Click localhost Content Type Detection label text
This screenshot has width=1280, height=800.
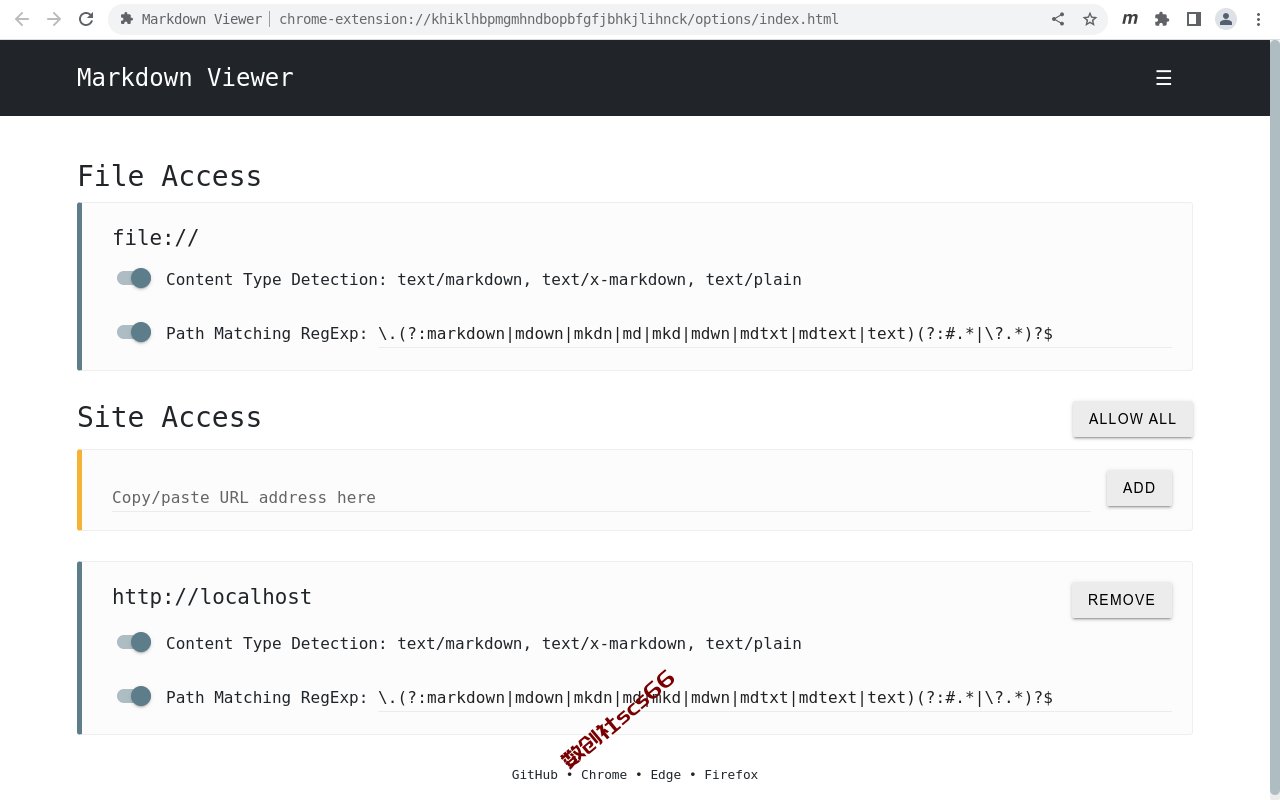point(484,643)
